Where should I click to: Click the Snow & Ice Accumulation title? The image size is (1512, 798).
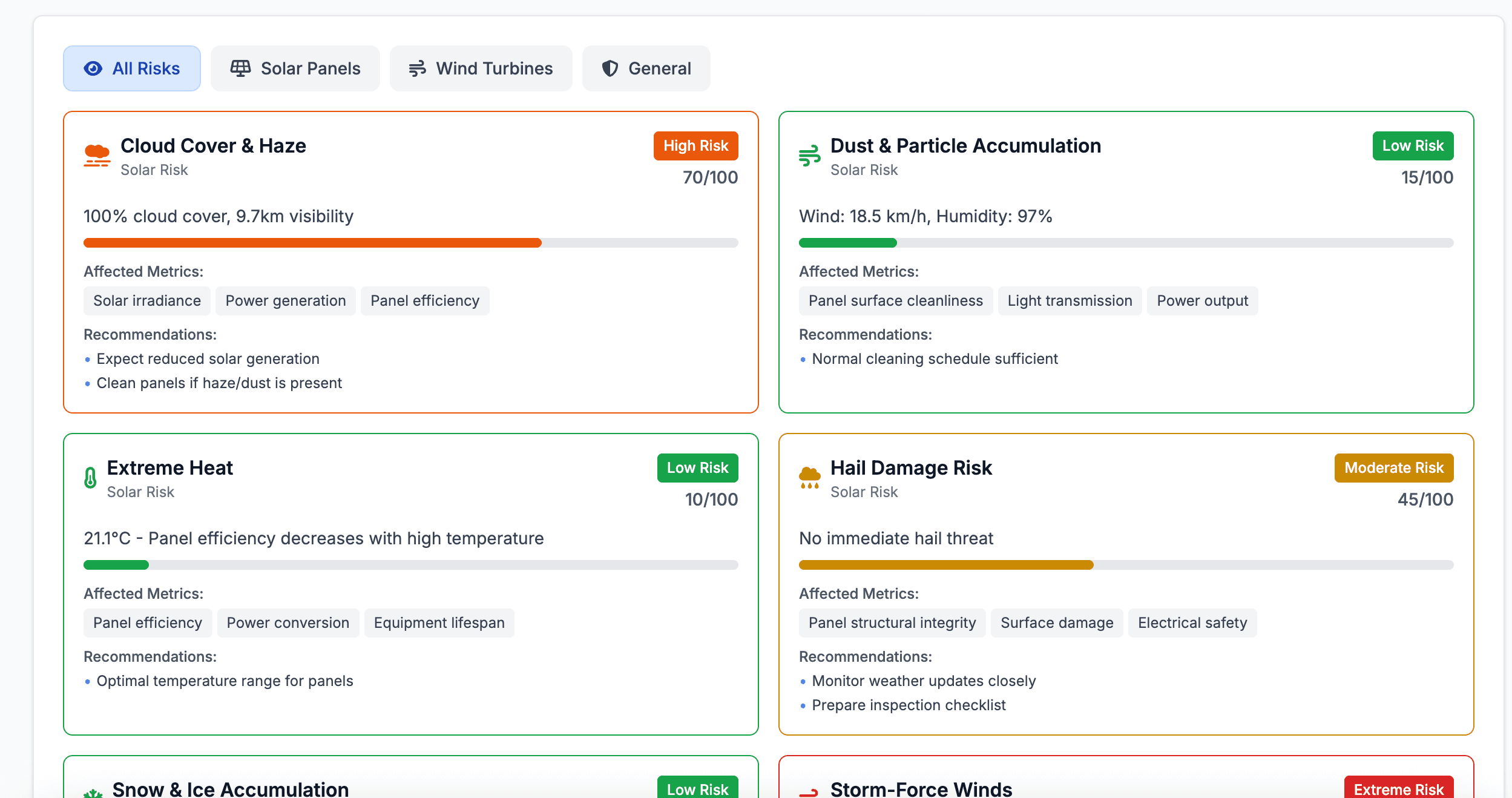[x=231, y=789]
